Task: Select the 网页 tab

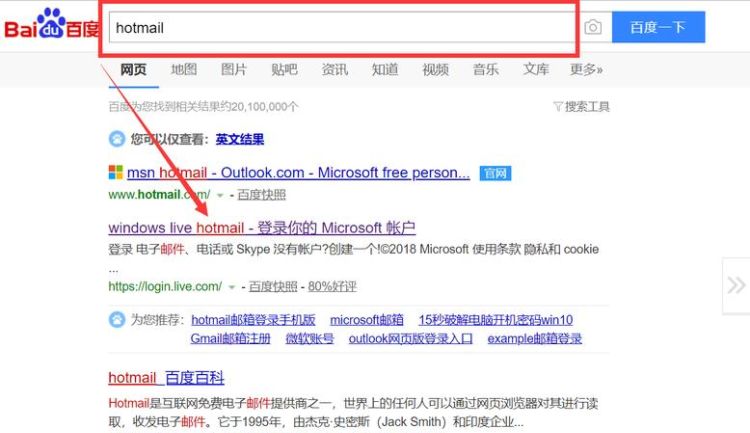Action: 133,70
